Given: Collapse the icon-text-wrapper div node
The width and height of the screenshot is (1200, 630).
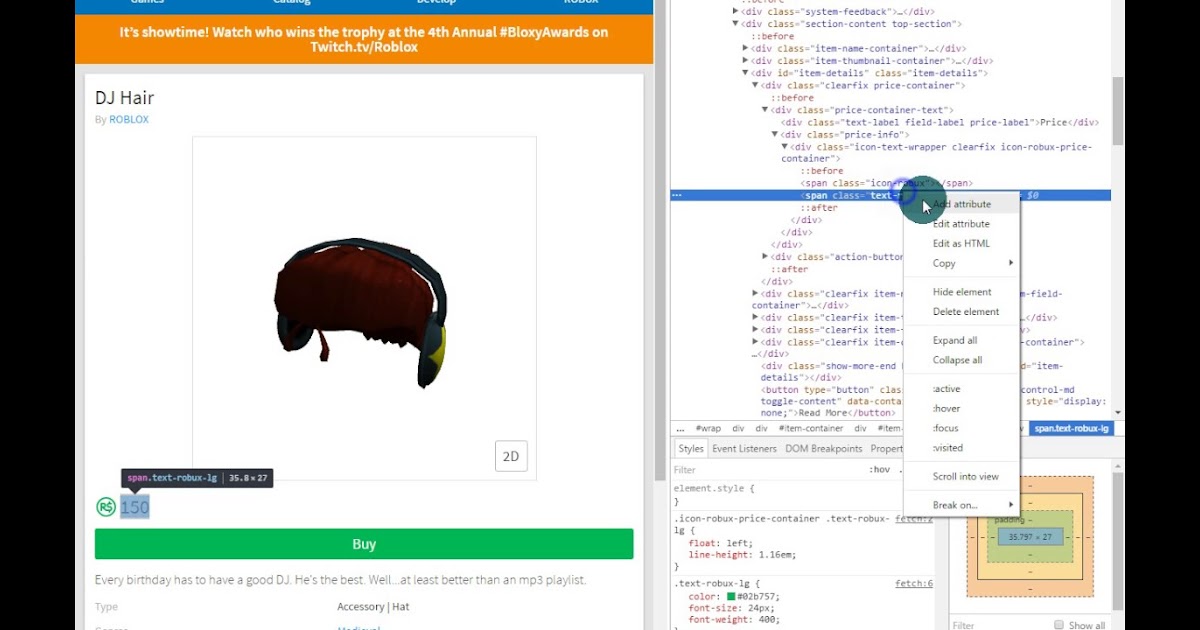Looking at the screenshot, I should click(x=785, y=147).
